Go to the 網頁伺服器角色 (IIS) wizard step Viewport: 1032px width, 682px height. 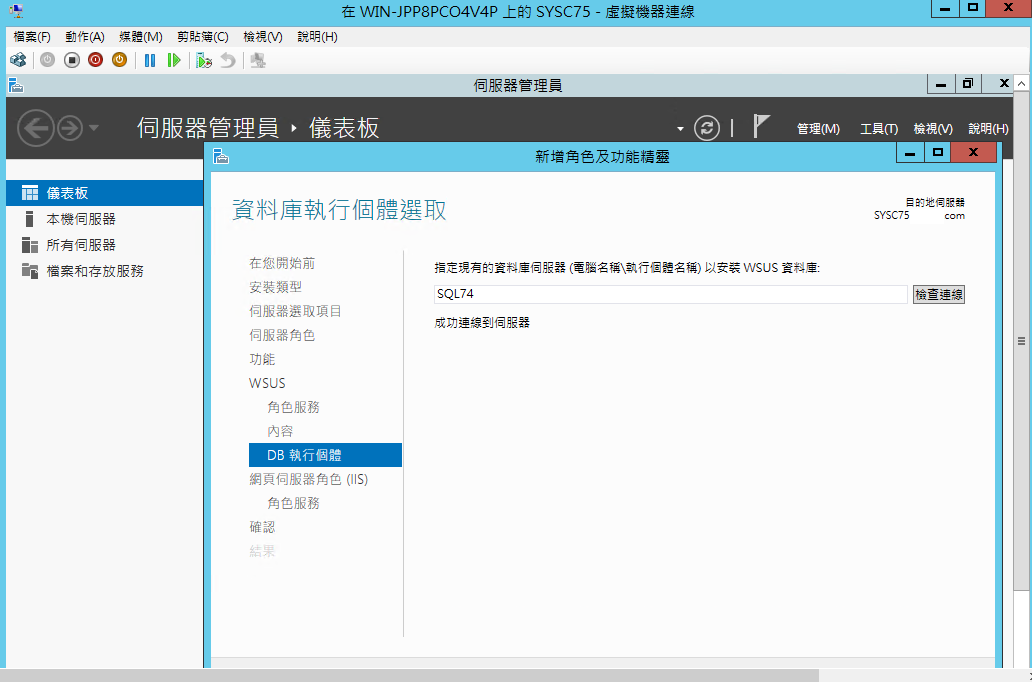pos(309,479)
